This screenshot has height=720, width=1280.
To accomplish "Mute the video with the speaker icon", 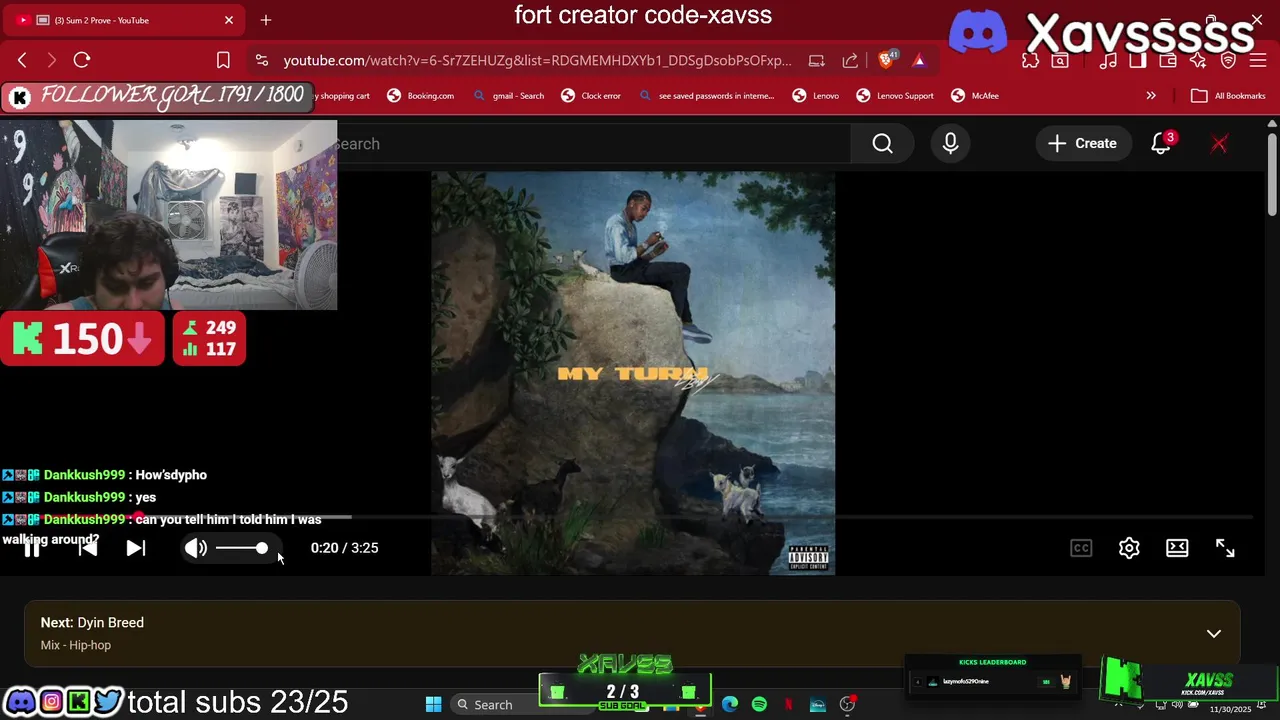I will tap(196, 548).
